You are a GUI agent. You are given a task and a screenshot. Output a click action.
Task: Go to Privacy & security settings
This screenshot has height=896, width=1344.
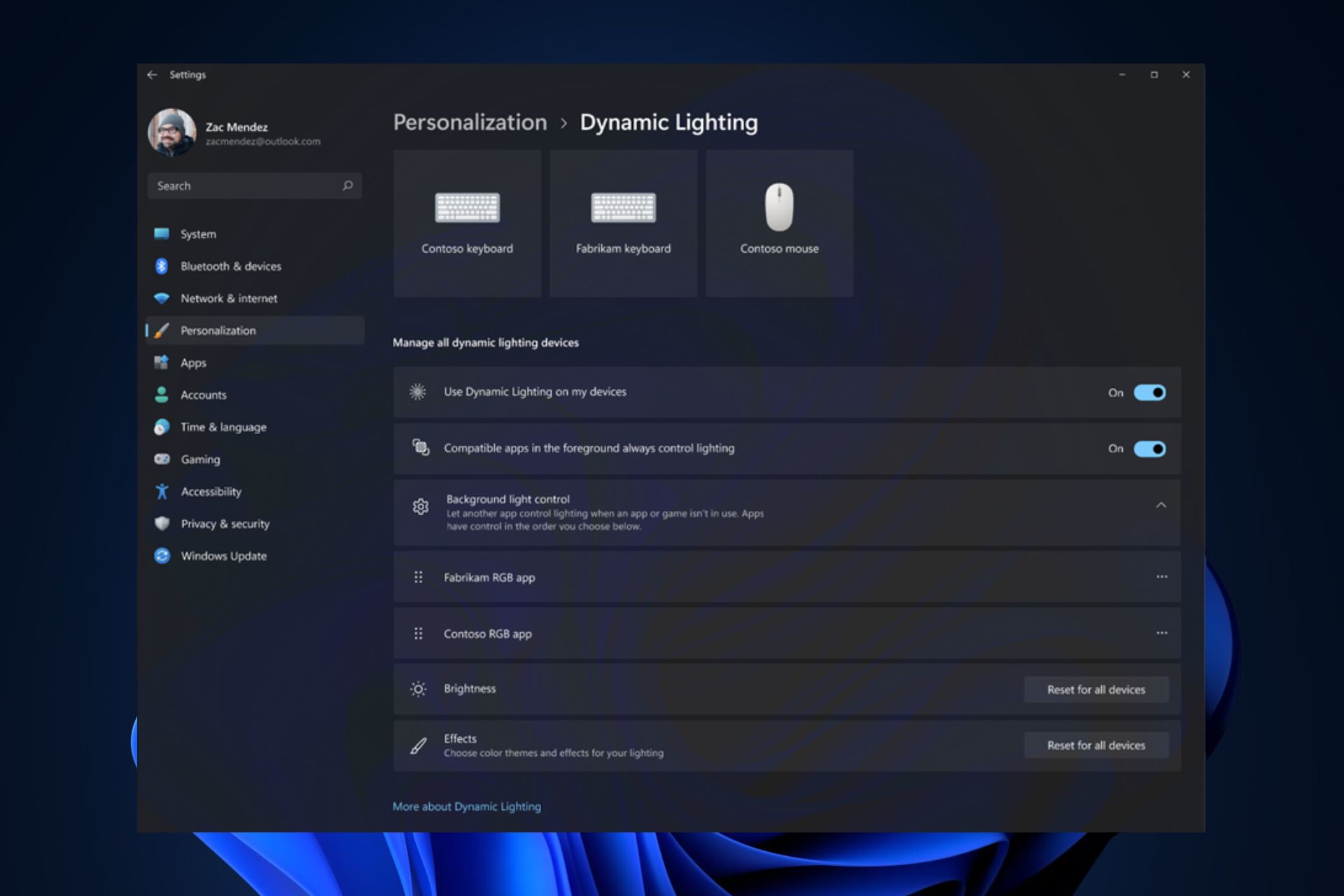[255, 524]
